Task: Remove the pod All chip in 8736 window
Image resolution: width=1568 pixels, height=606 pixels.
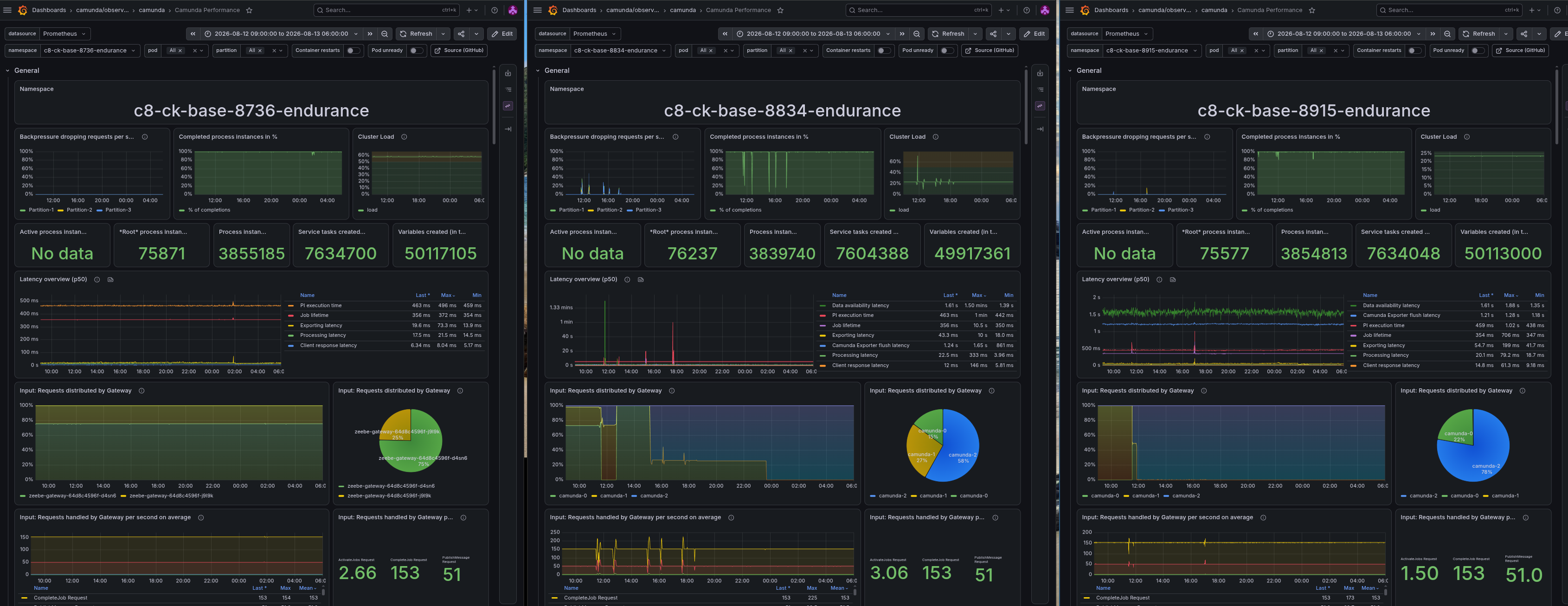Action: click(x=180, y=51)
